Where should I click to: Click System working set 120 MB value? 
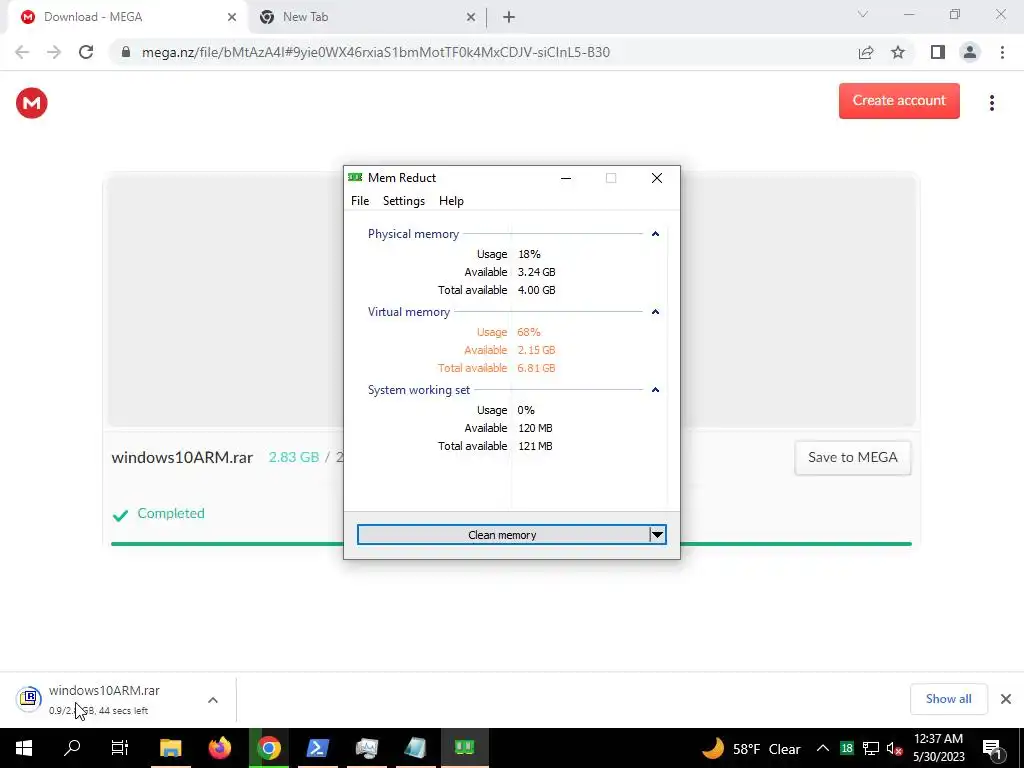[536, 428]
